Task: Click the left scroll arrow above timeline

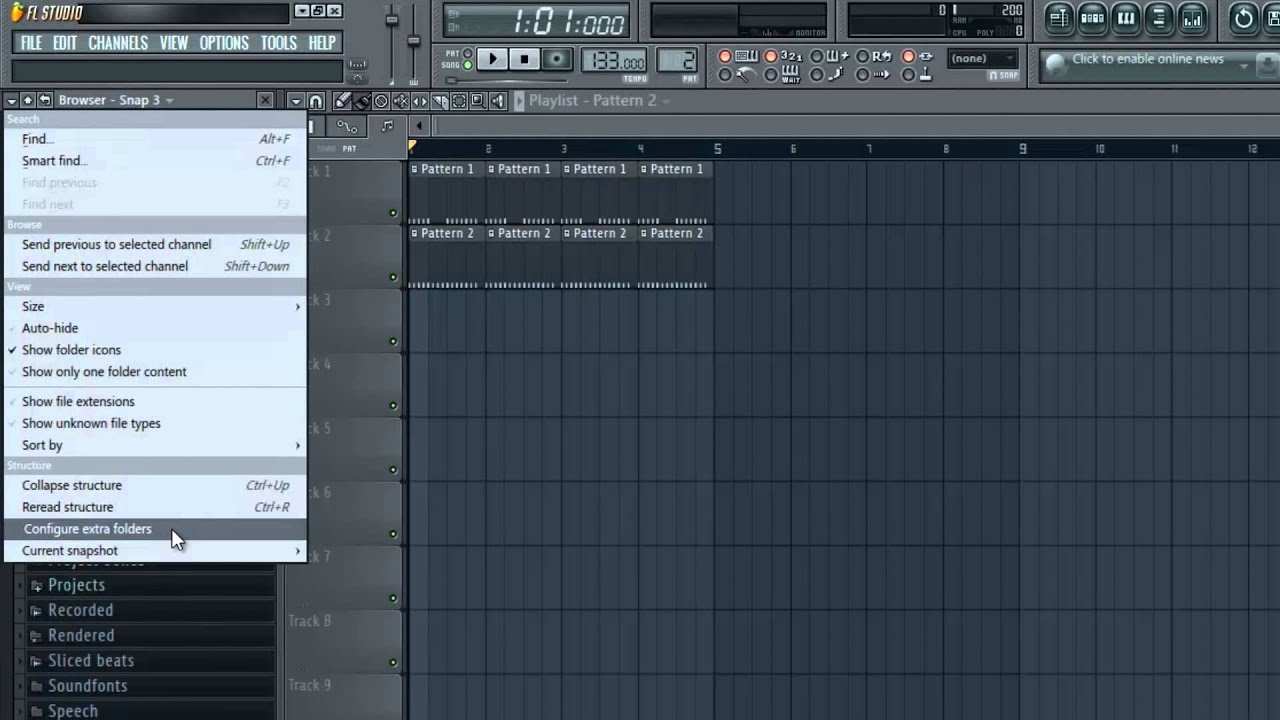Action: tap(419, 126)
